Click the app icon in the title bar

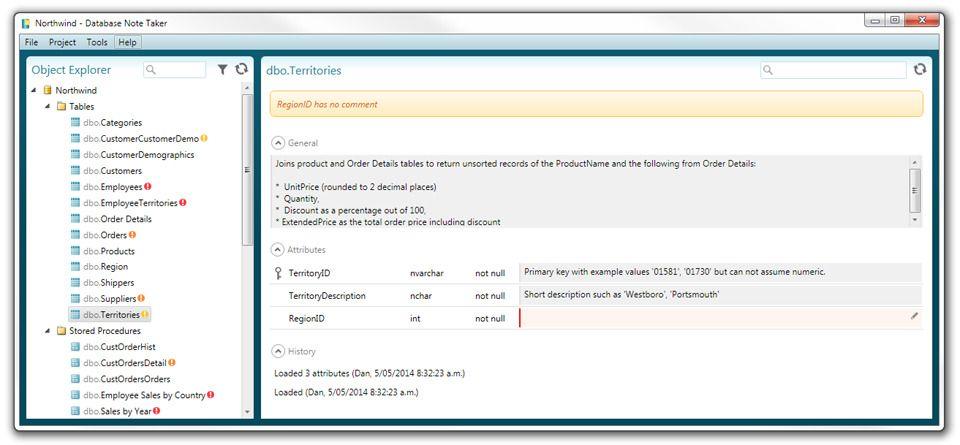point(26,23)
